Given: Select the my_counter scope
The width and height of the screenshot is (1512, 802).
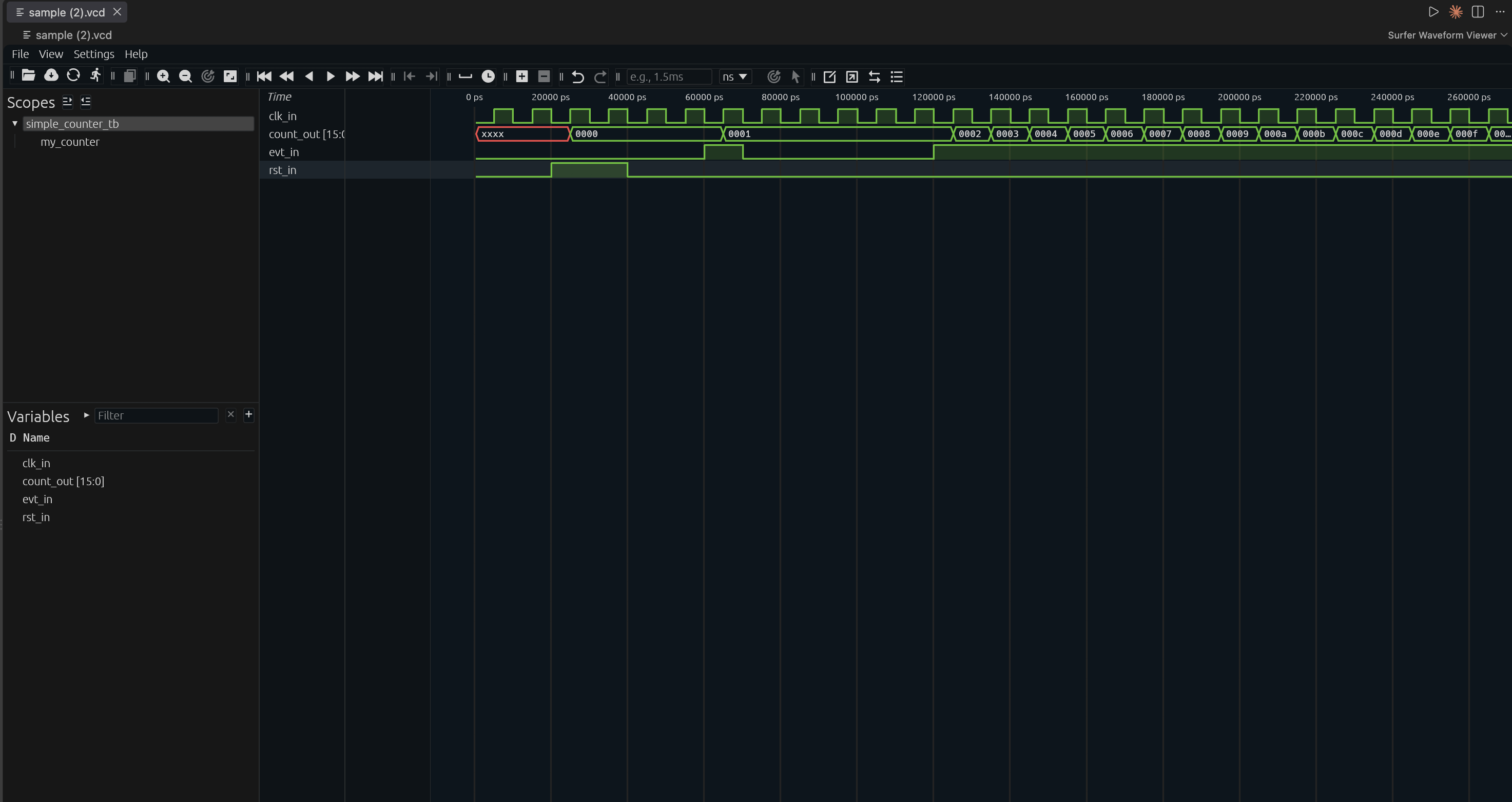Looking at the screenshot, I should click(x=70, y=142).
